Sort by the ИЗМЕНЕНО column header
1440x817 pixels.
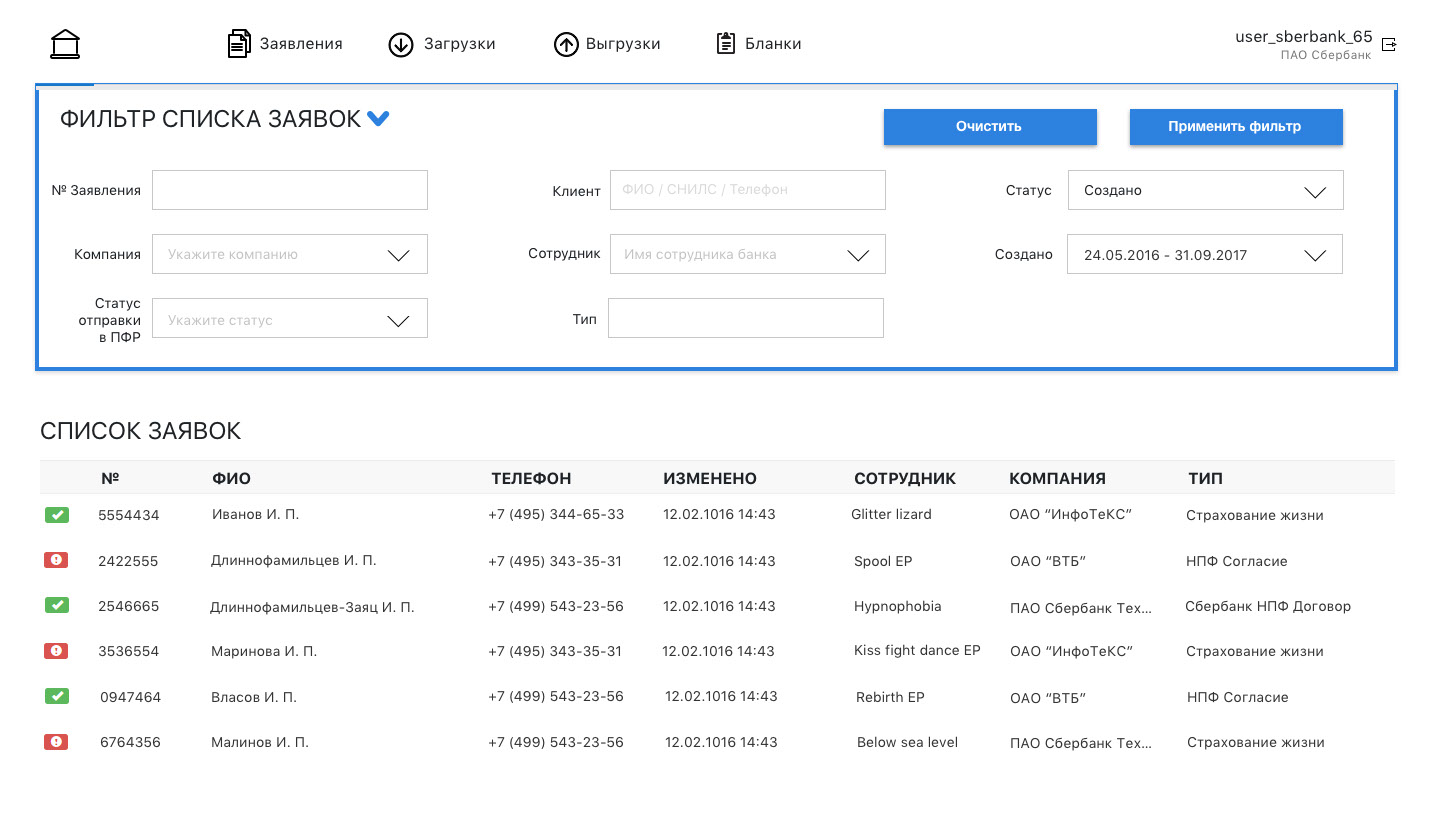(x=710, y=478)
